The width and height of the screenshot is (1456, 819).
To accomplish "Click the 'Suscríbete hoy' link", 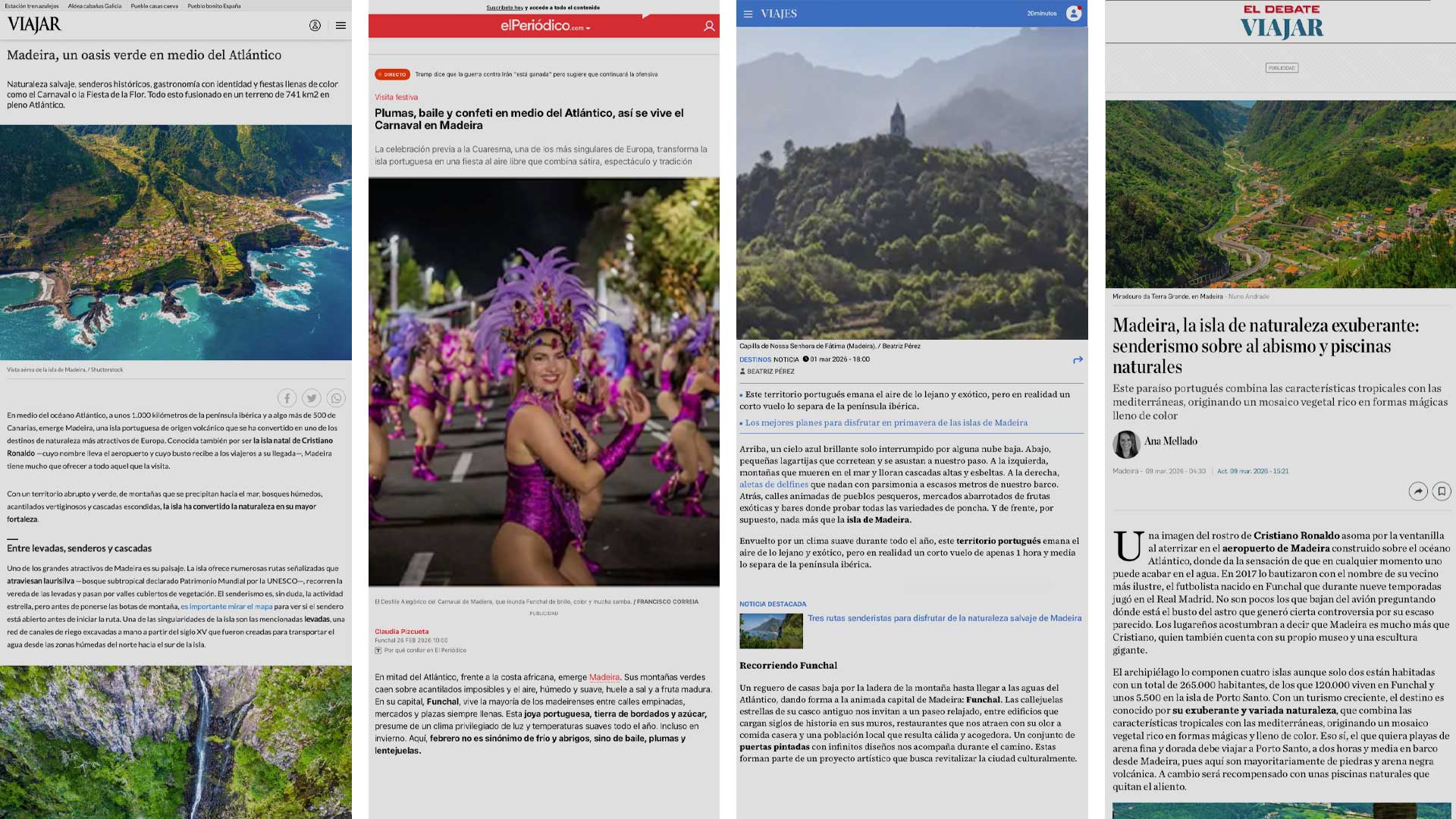I will click(x=504, y=8).
